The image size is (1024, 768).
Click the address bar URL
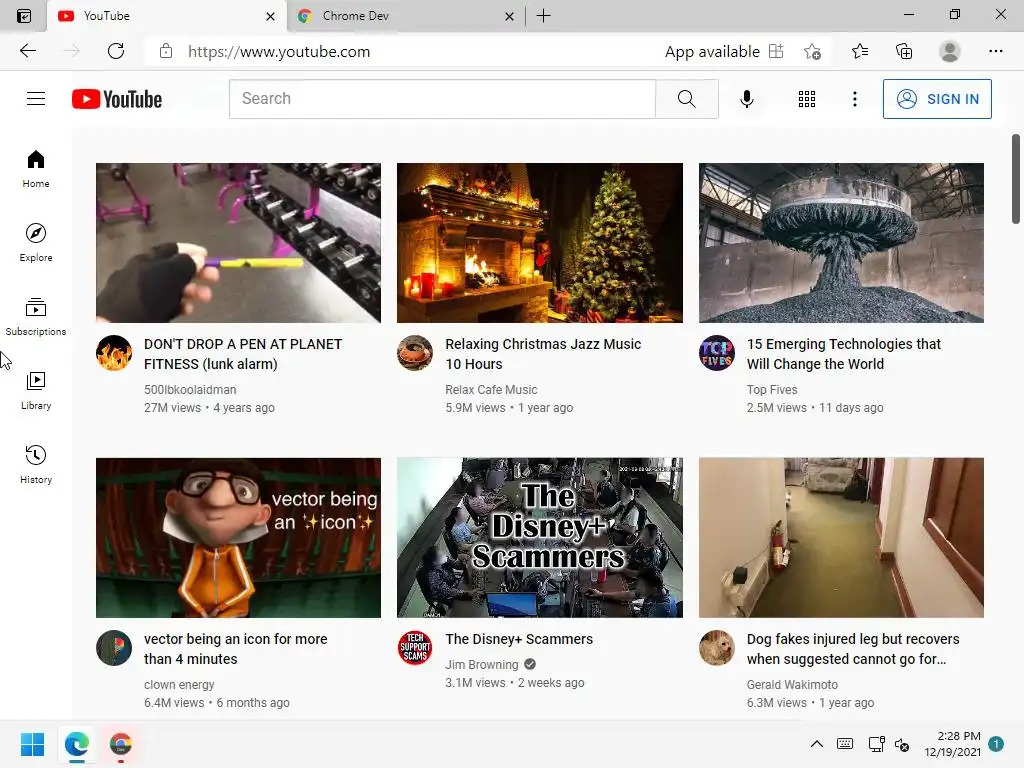(279, 52)
